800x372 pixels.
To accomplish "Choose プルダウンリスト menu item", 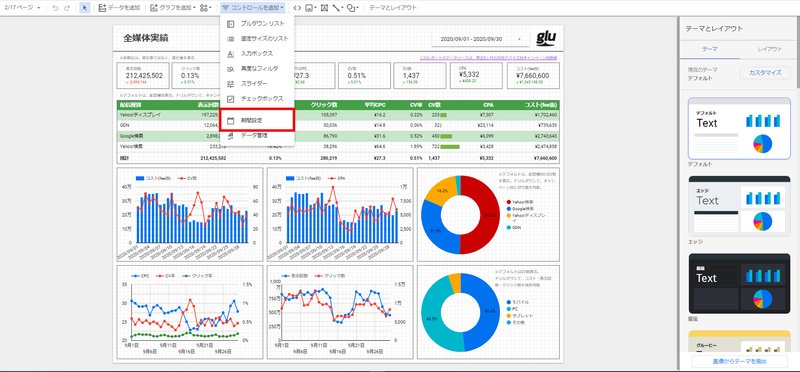I will click(x=257, y=23).
